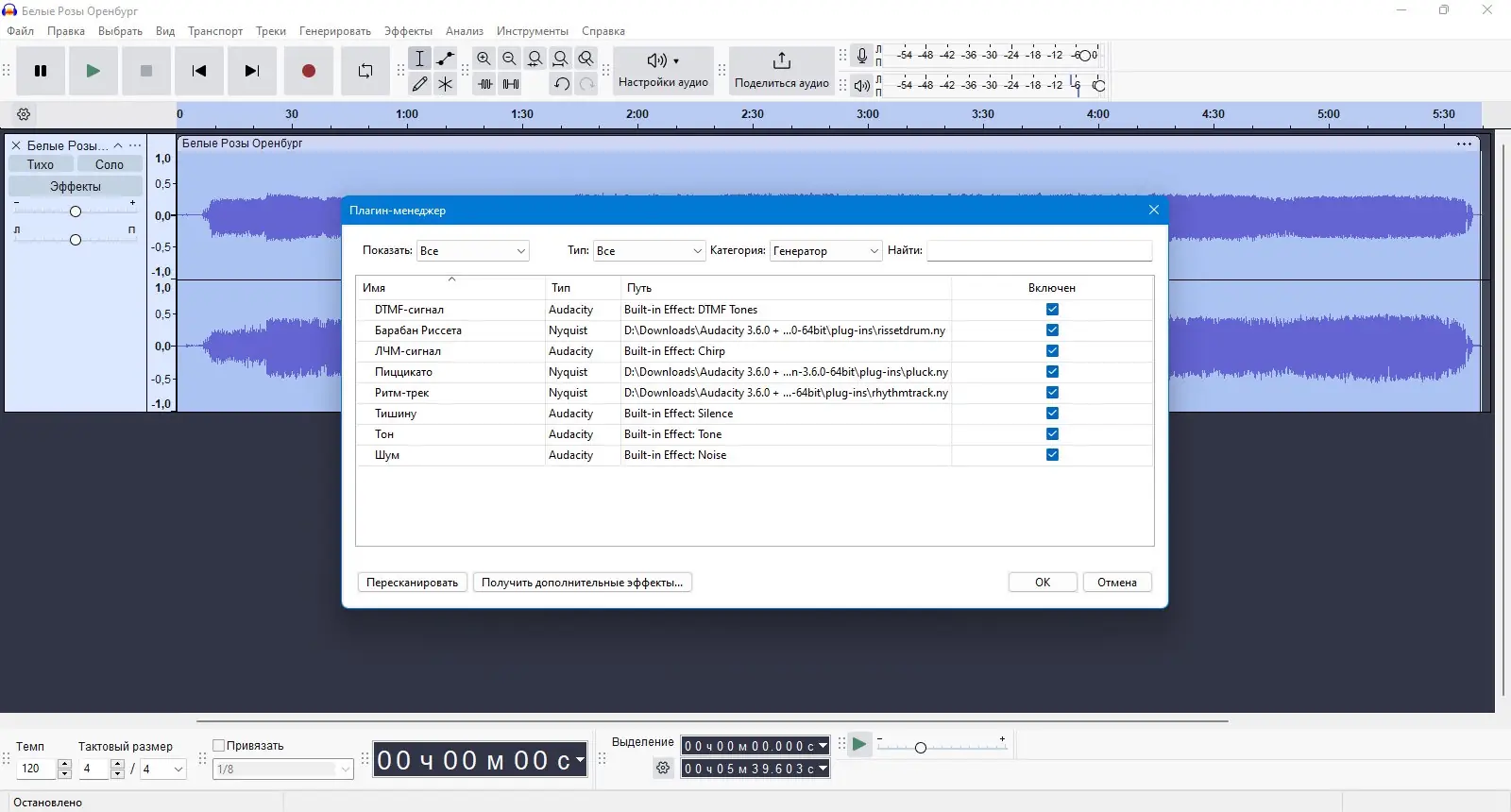Open the track panel three-dots menu
This screenshot has height=812, width=1511.
click(135, 145)
